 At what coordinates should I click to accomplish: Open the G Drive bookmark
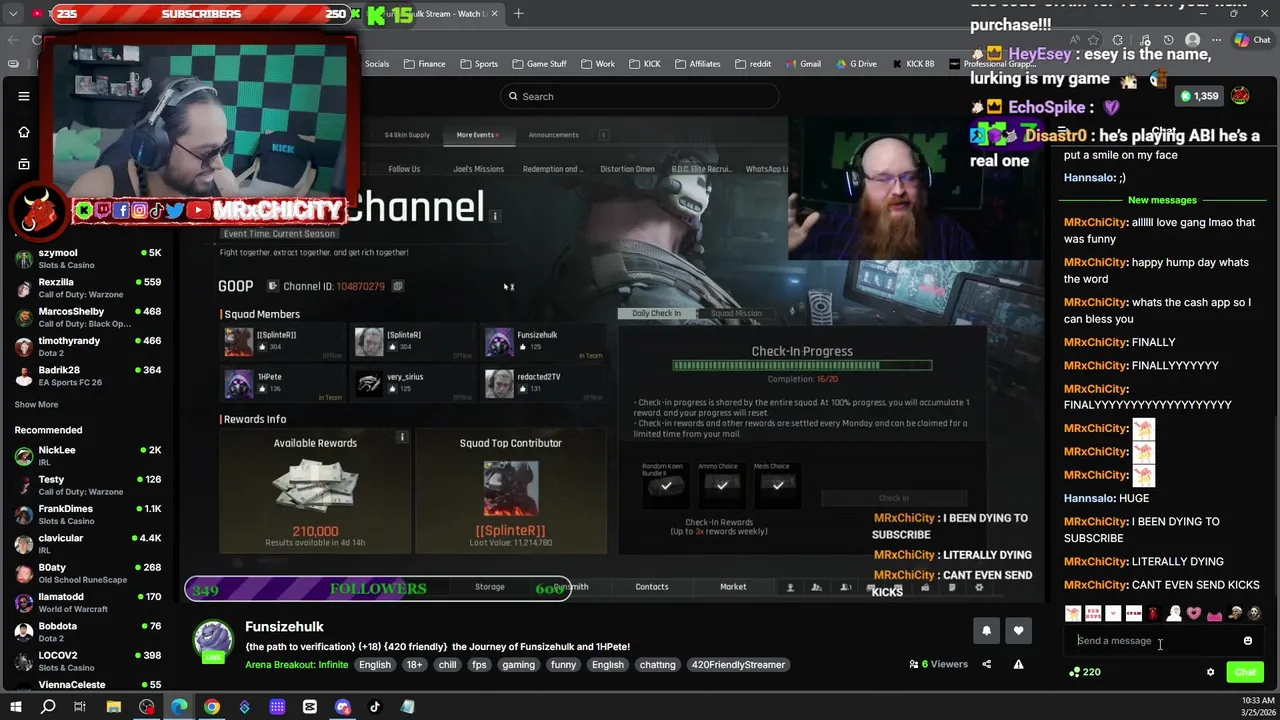[855, 64]
